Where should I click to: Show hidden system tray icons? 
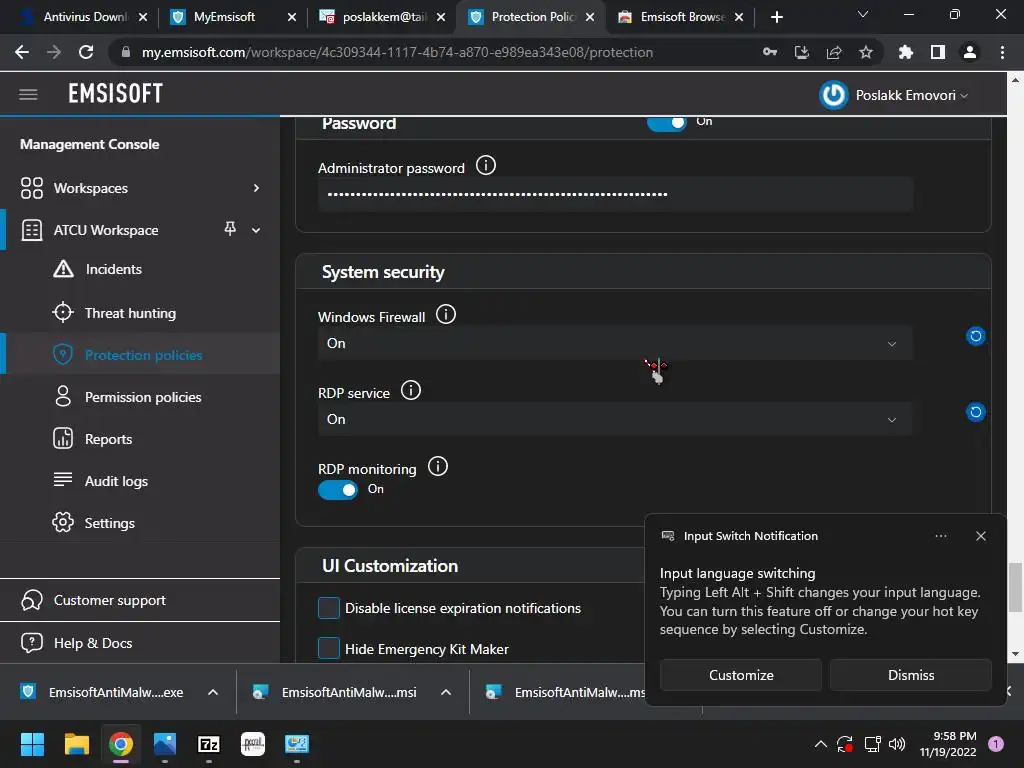(x=821, y=744)
